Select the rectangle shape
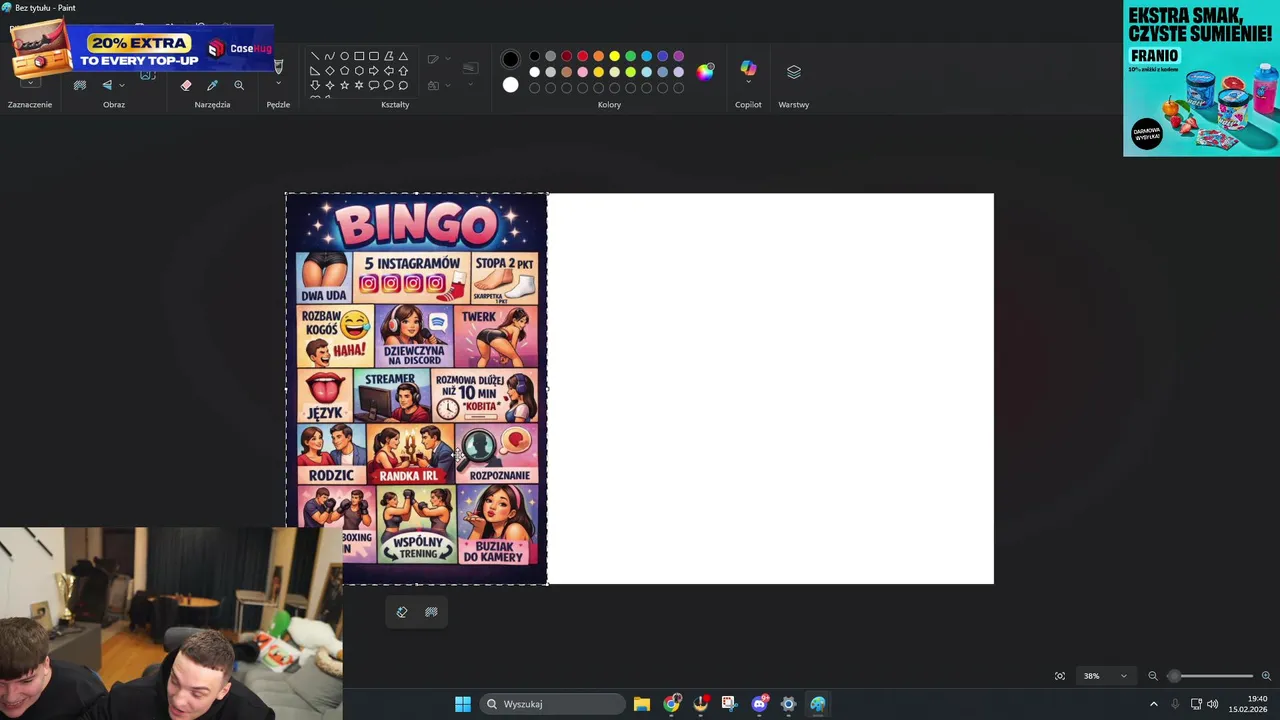Screen dimensions: 1280x720 (359, 56)
